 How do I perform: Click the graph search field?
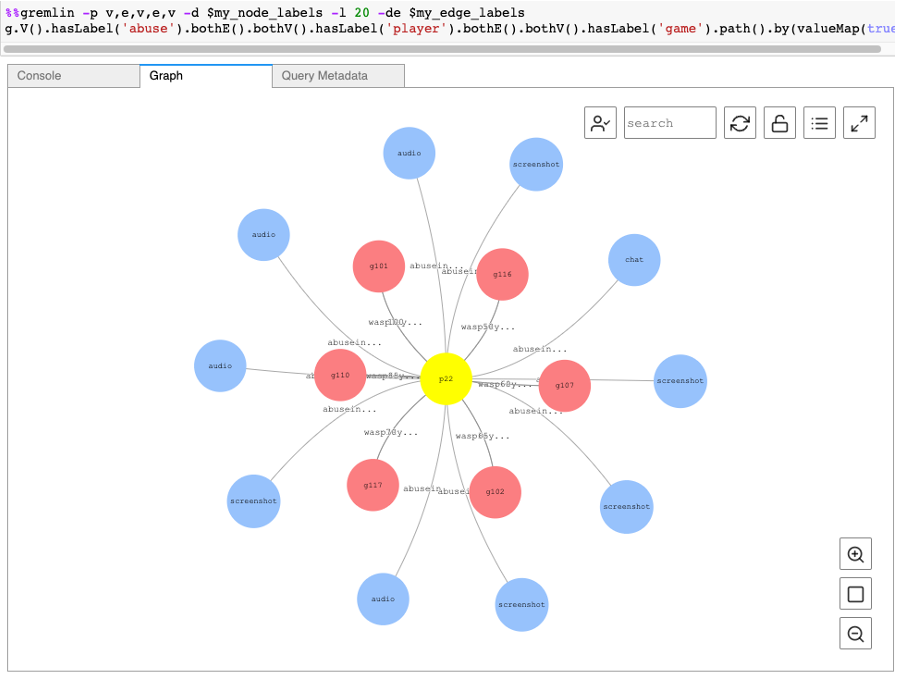coord(669,123)
